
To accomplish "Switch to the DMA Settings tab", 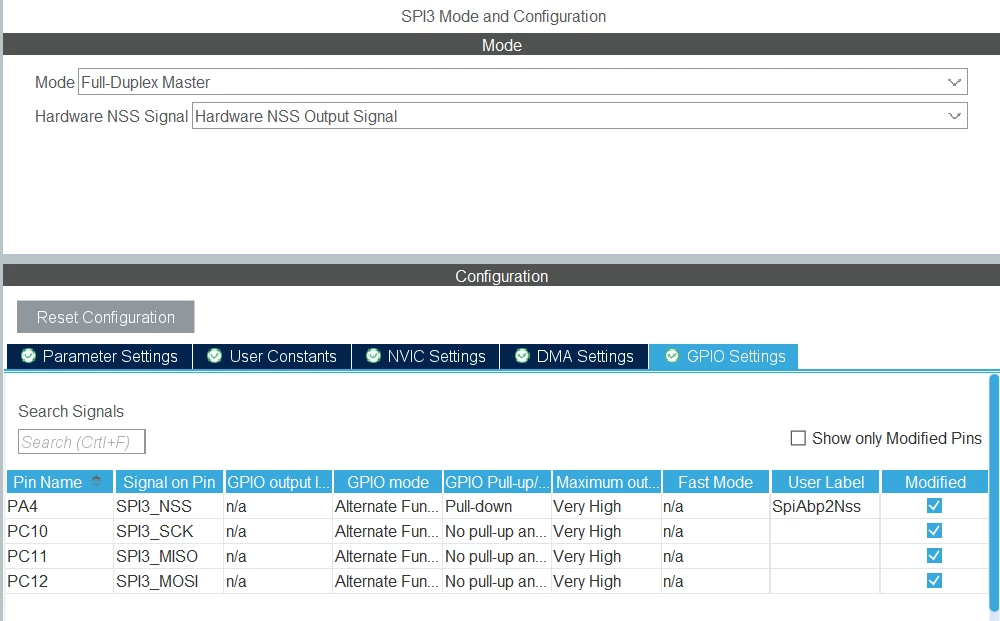I will (x=574, y=356).
